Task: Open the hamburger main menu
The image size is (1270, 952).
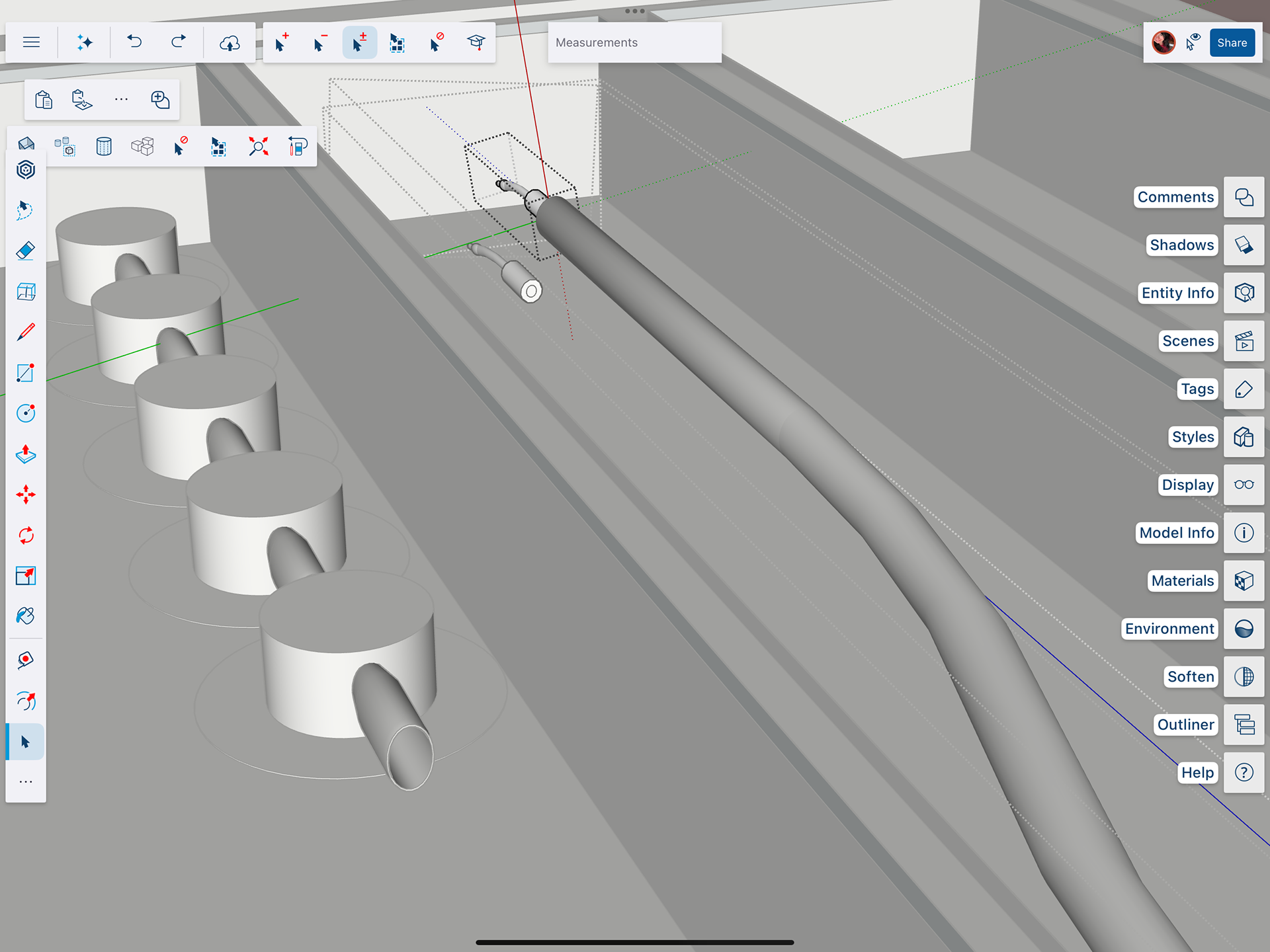Action: 31,42
